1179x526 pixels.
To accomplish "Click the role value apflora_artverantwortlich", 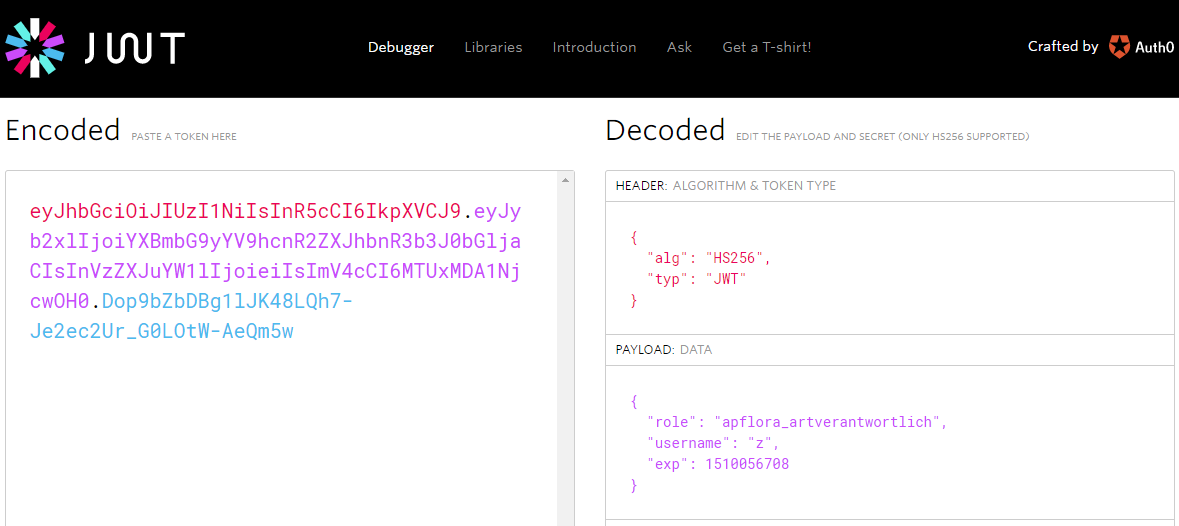I will pyautogui.click(x=829, y=422).
